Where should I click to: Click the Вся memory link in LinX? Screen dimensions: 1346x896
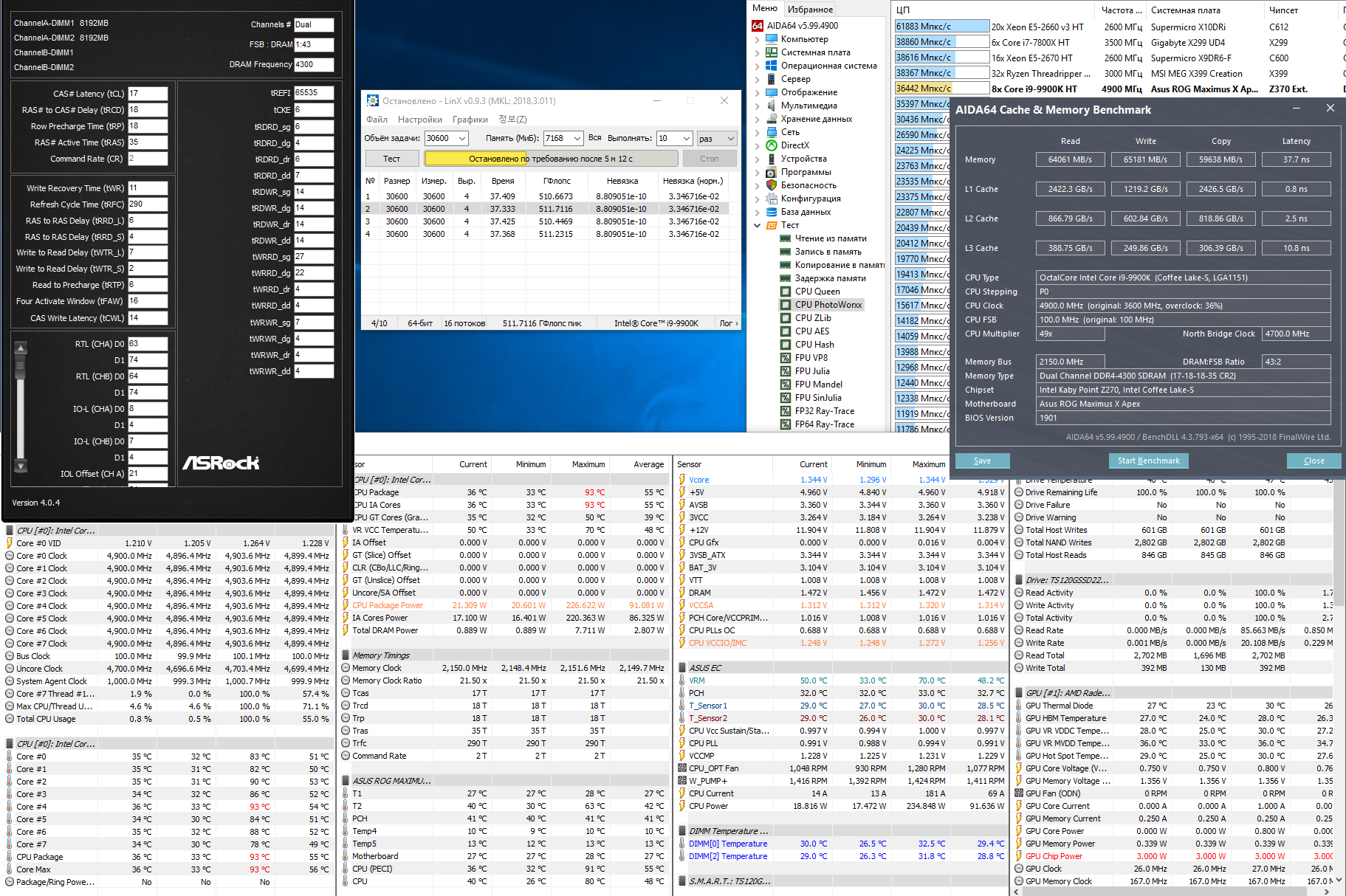tap(595, 138)
